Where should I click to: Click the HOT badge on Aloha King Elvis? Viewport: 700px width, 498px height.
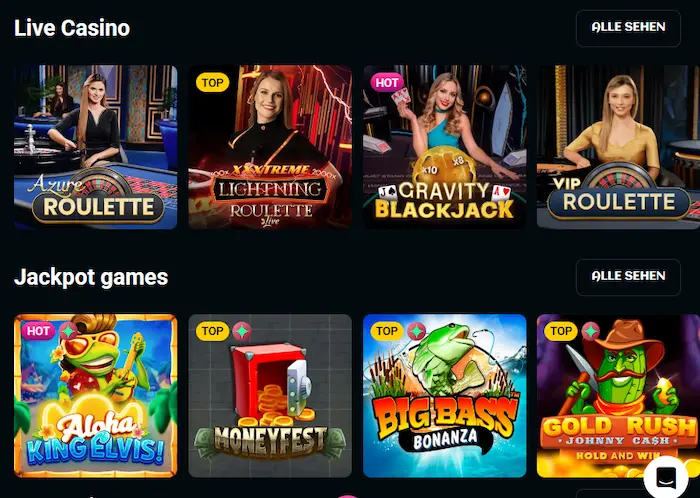[x=38, y=331]
